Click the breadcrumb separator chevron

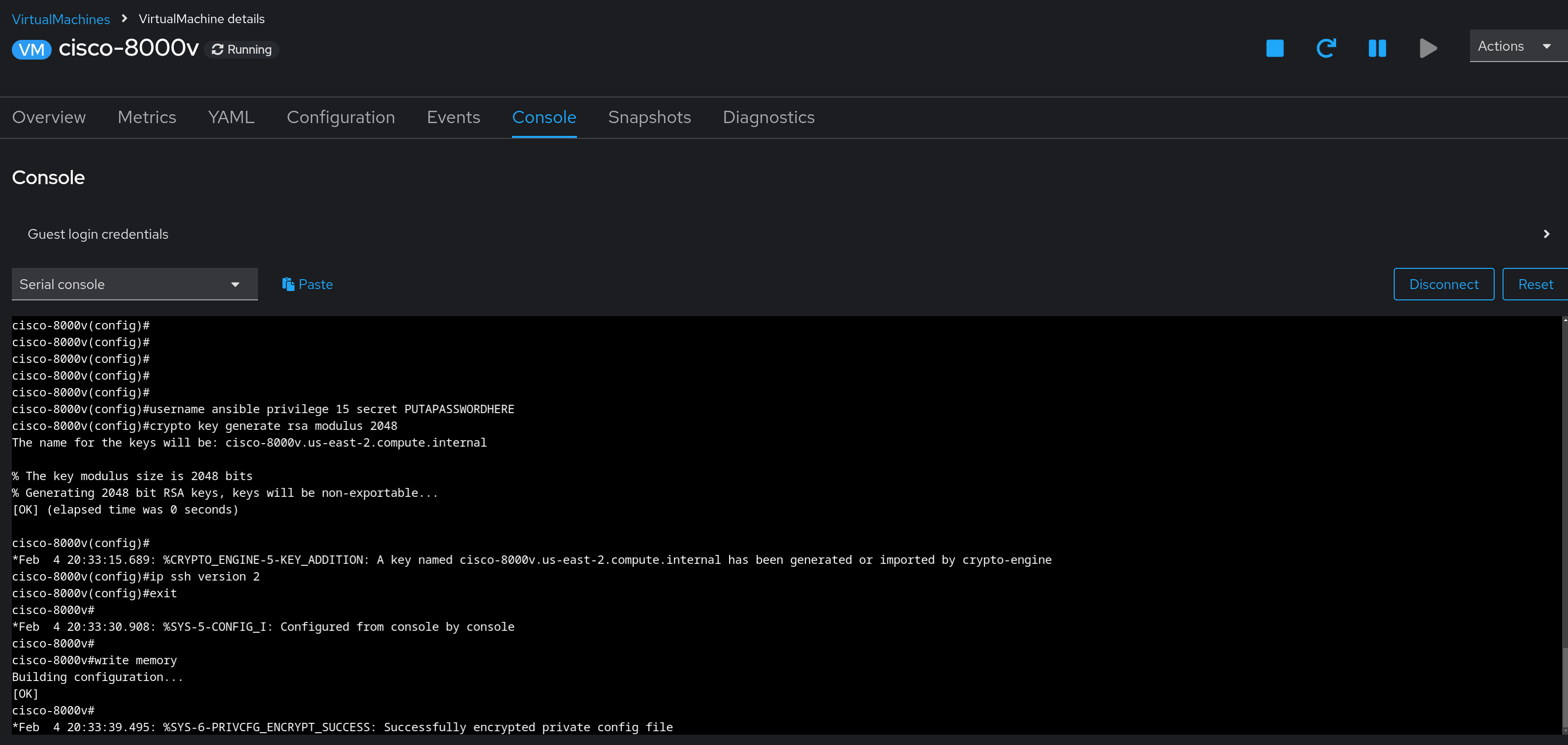[124, 19]
